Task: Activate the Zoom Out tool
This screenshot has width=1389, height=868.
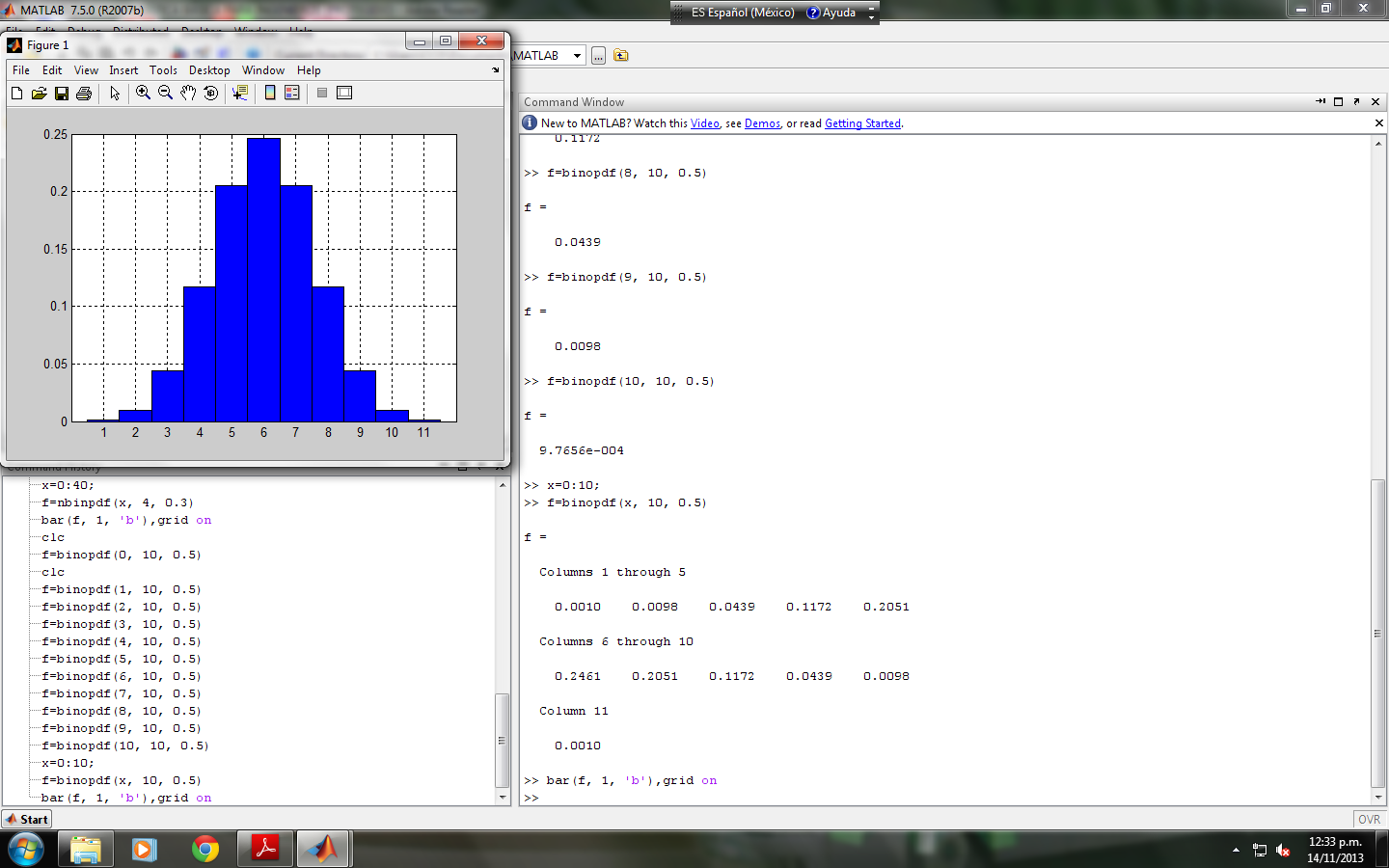Action: [165, 94]
